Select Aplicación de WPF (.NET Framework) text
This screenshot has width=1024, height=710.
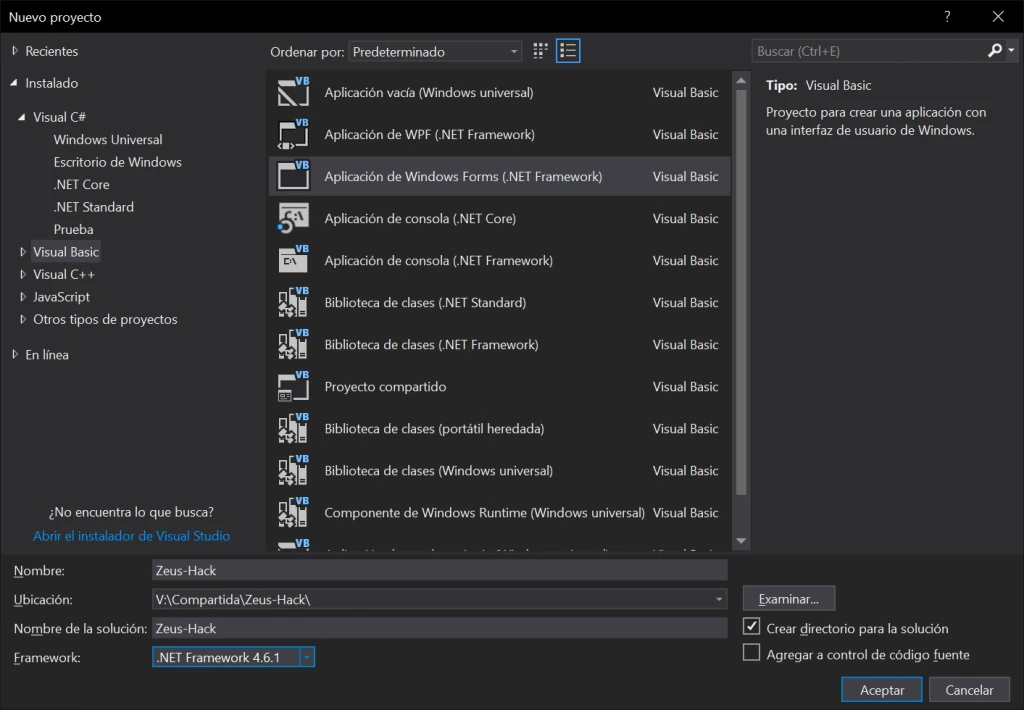pyautogui.click(x=430, y=135)
